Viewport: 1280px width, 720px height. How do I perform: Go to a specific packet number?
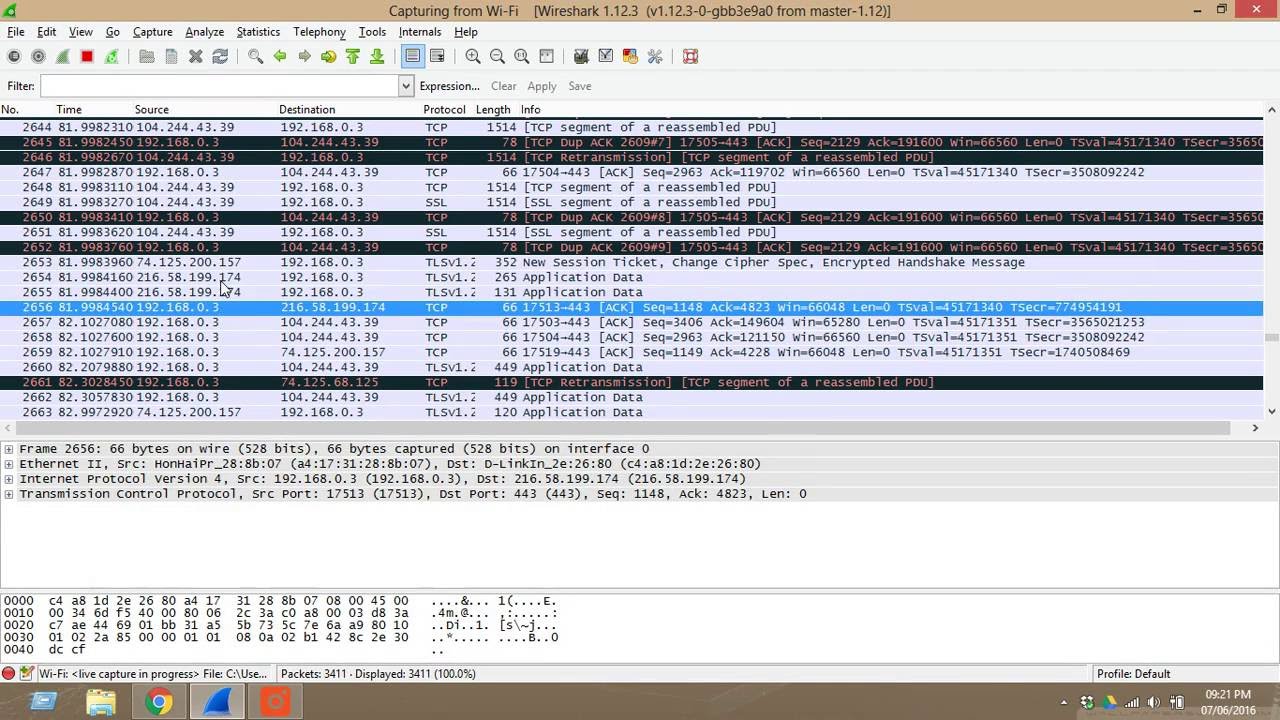[328, 57]
